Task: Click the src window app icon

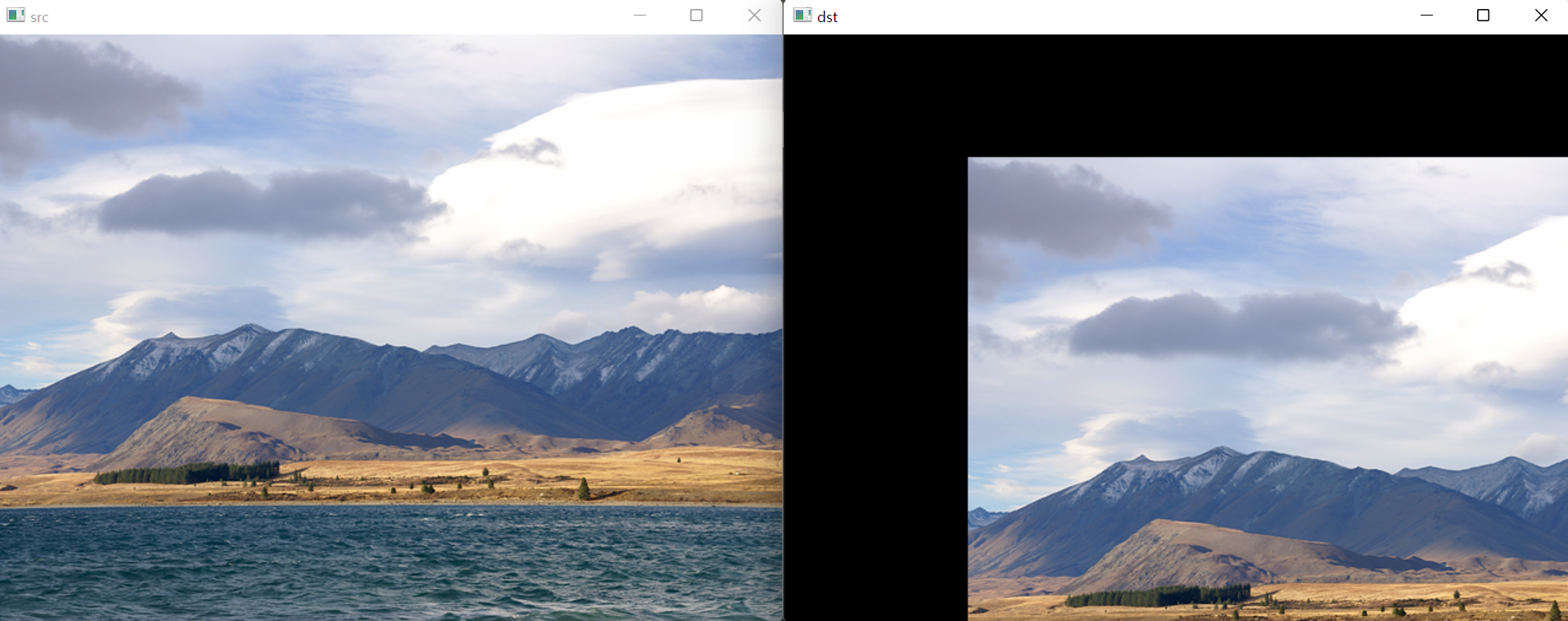Action: click(x=16, y=16)
